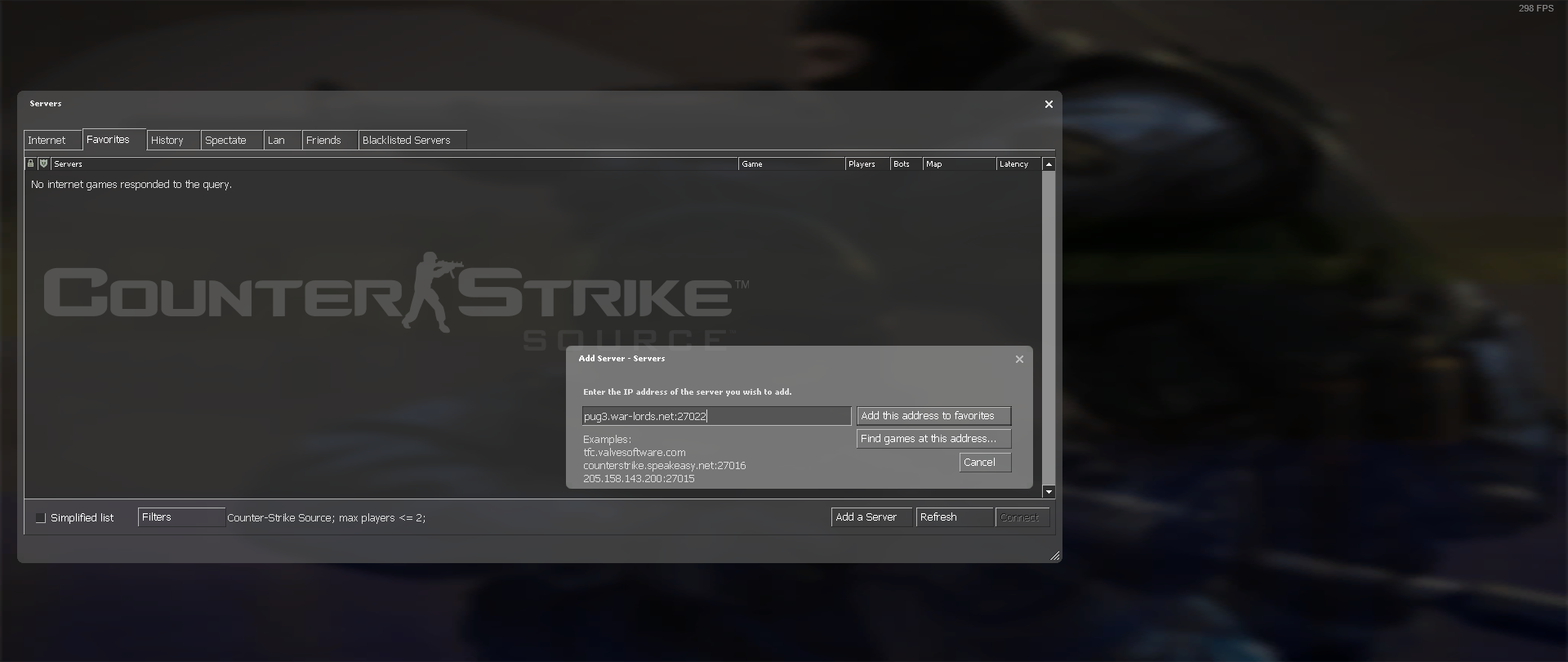Sort by the VAC shield icon column
The image size is (1568, 662).
click(x=43, y=164)
